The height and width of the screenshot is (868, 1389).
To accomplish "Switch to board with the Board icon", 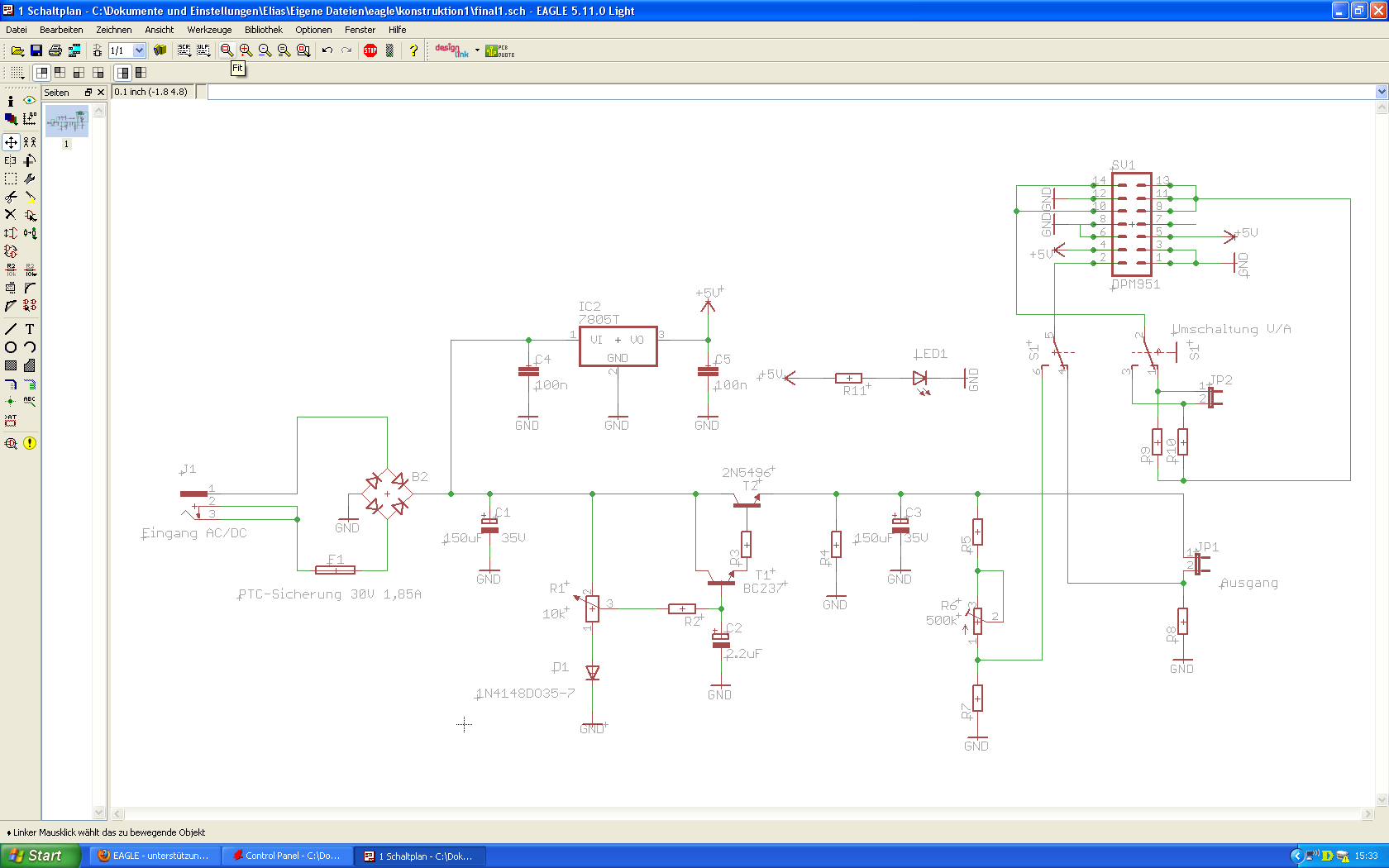I will 97,50.
